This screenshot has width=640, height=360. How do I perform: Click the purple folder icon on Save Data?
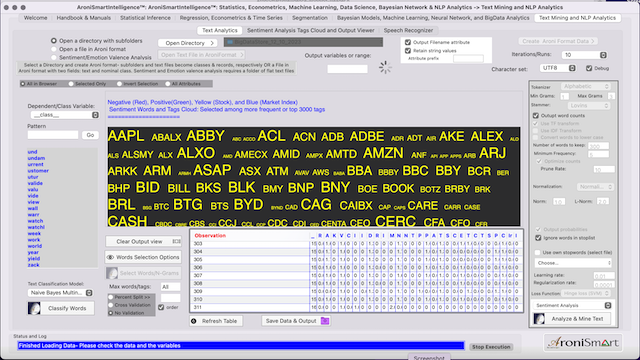[325, 321]
